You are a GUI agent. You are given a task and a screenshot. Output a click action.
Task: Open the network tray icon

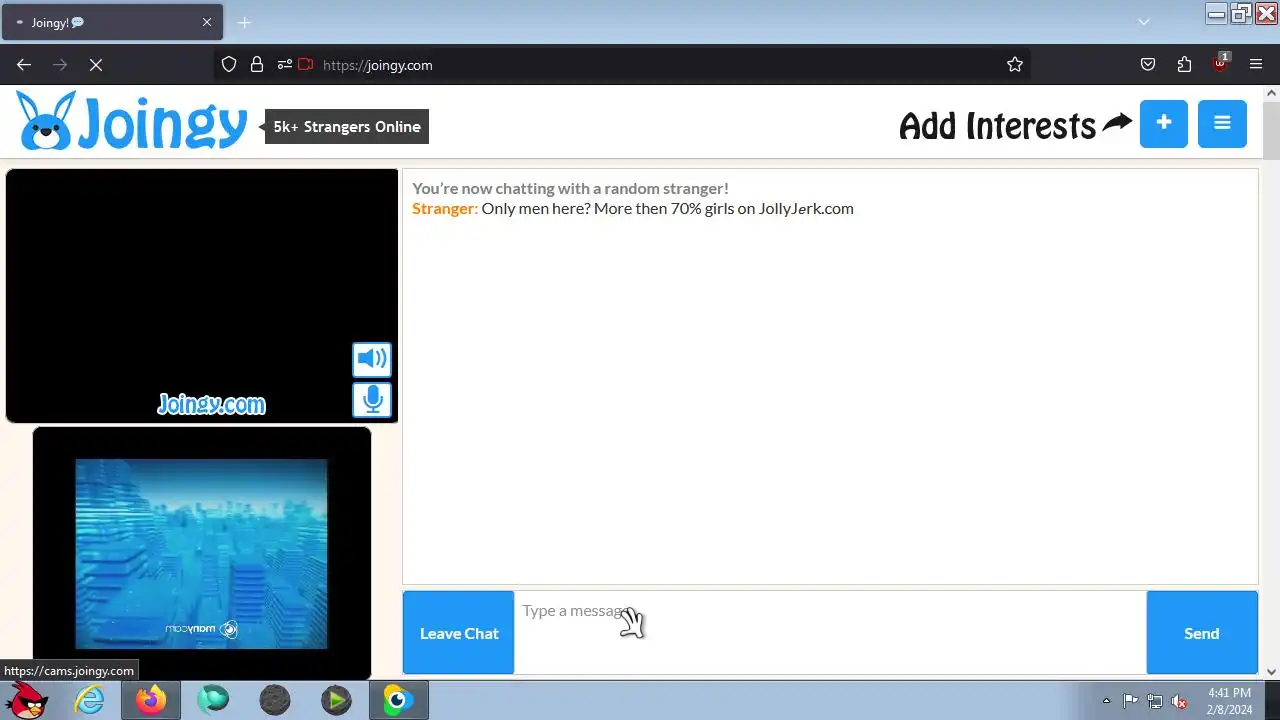[1155, 701]
